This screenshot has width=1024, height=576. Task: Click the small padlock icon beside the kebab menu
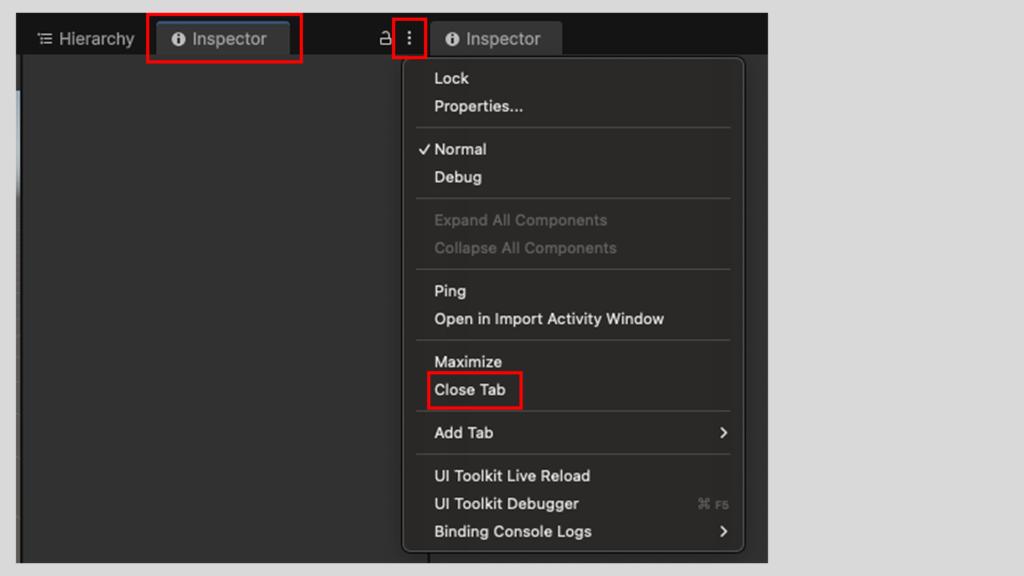pos(385,39)
